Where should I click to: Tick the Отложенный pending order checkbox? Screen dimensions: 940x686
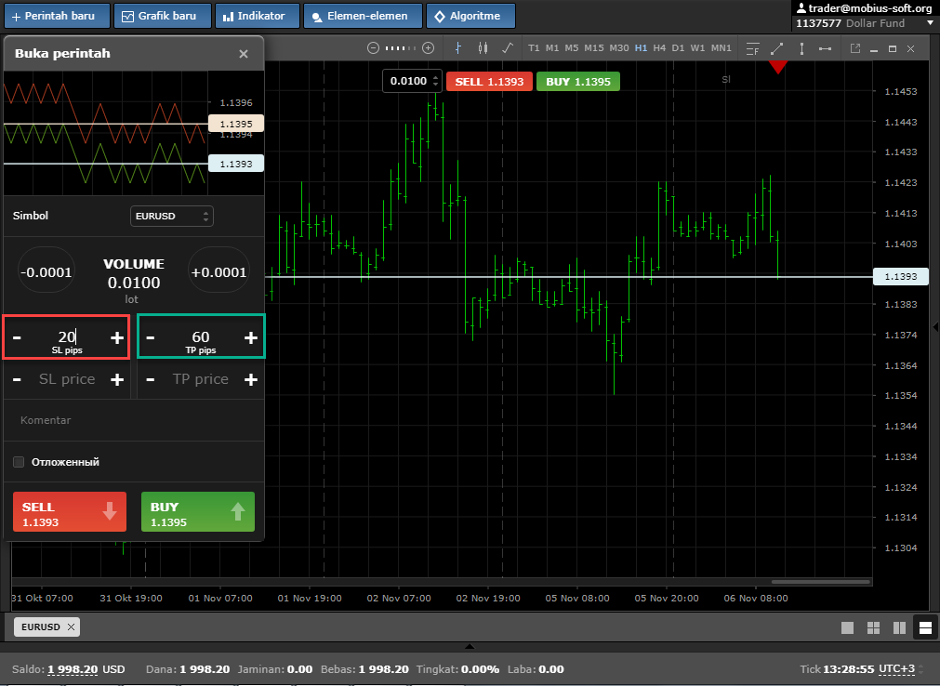[18, 462]
